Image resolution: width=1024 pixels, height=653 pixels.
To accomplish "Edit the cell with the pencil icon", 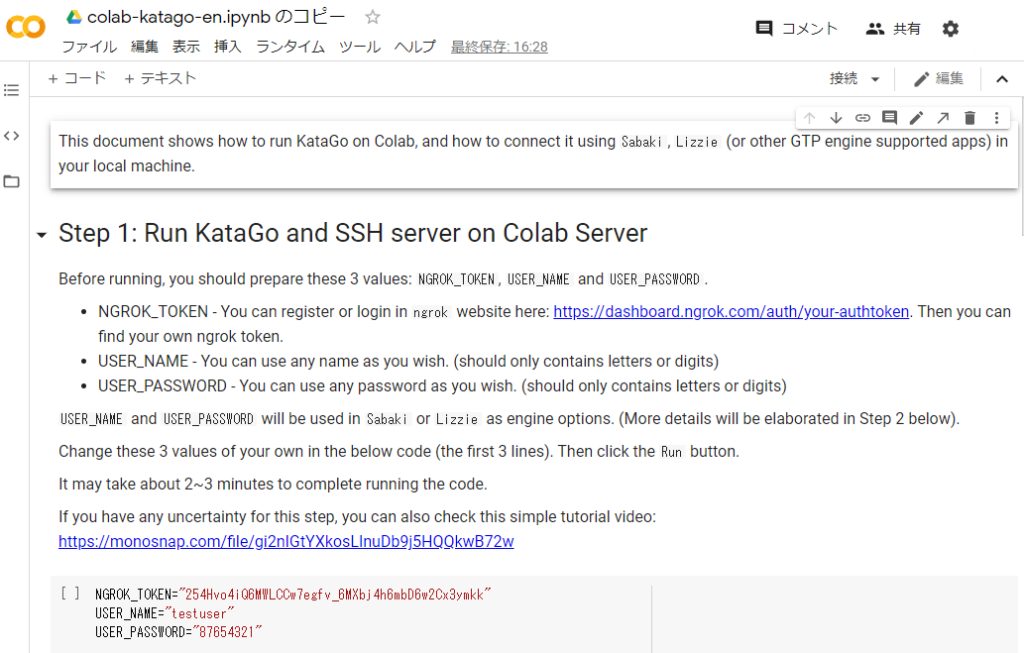I will pos(916,118).
